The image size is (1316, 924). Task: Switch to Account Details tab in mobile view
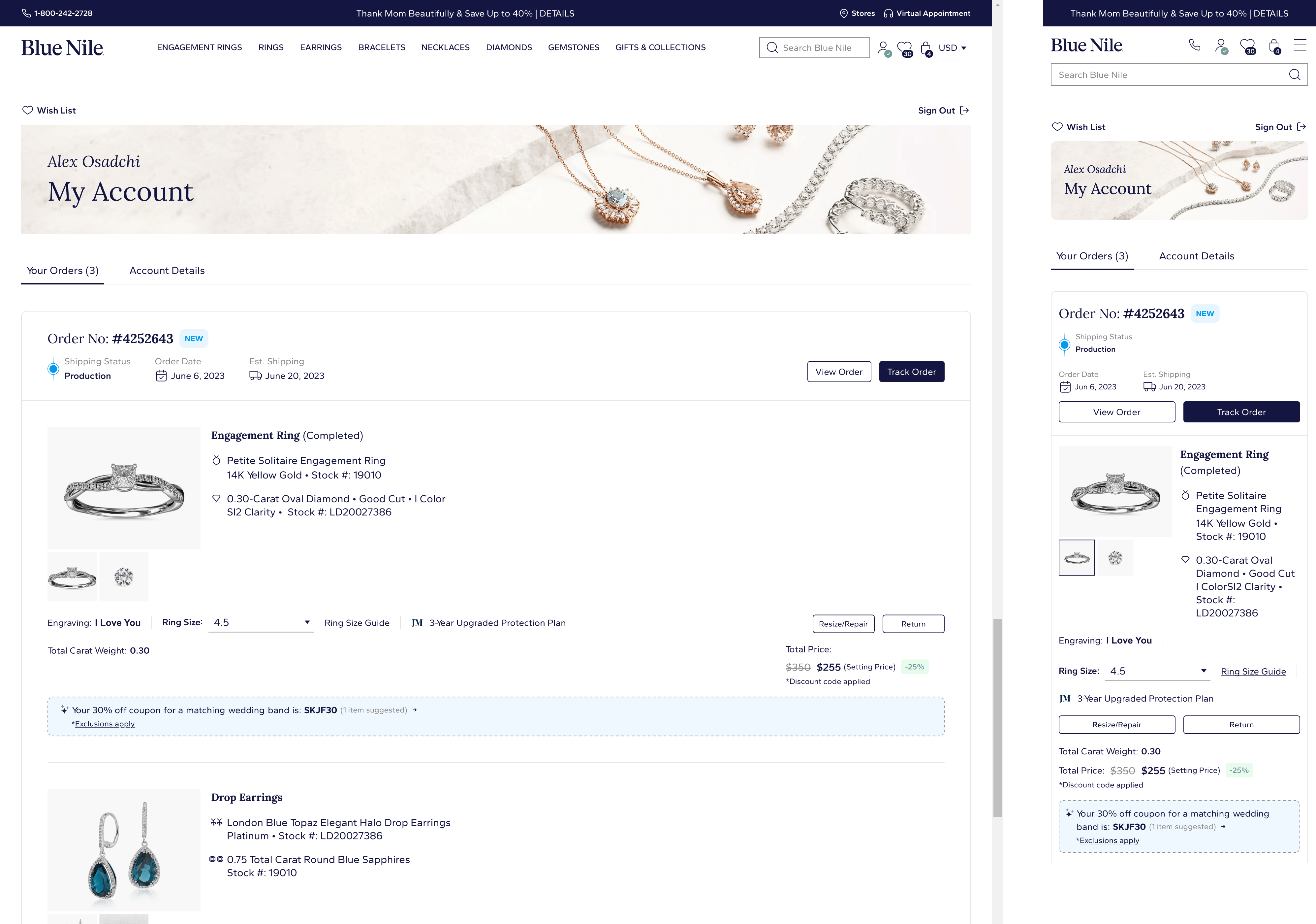tap(1196, 256)
